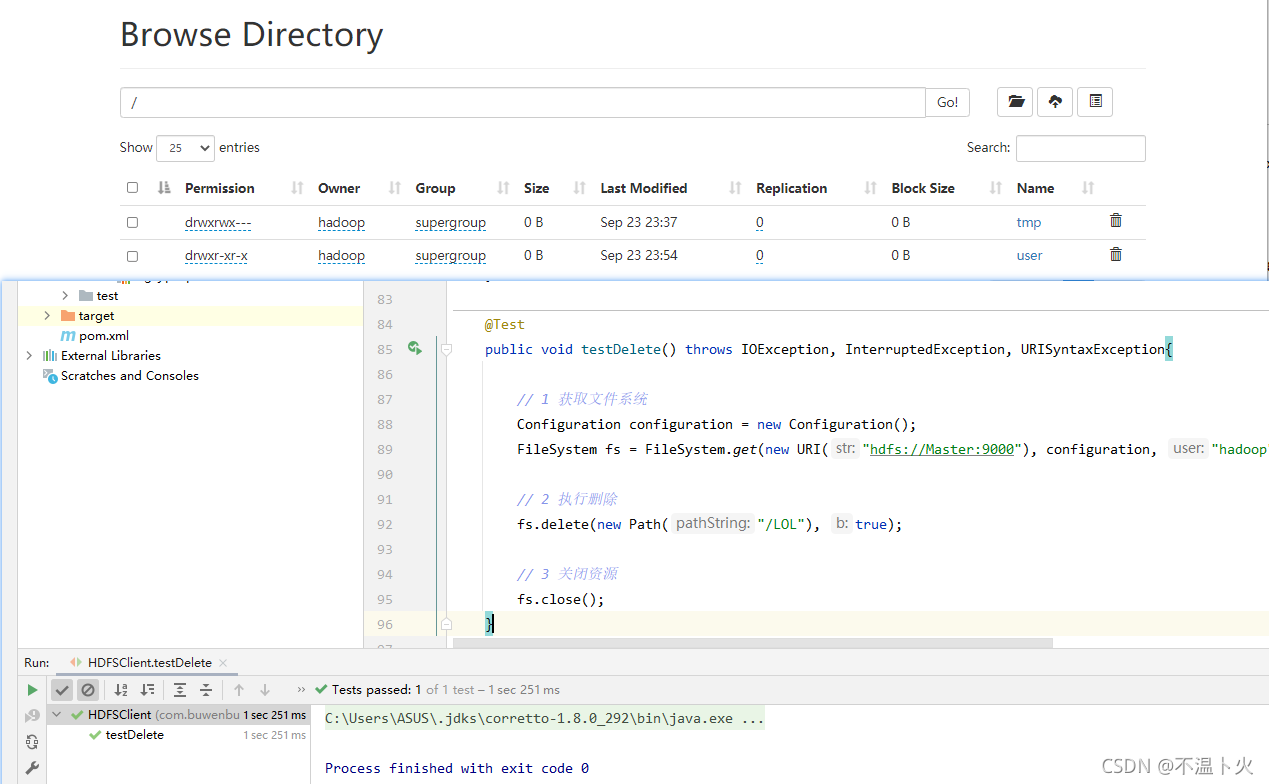Go to next failed test arrow
This screenshot has width=1269, height=784.
[265, 690]
